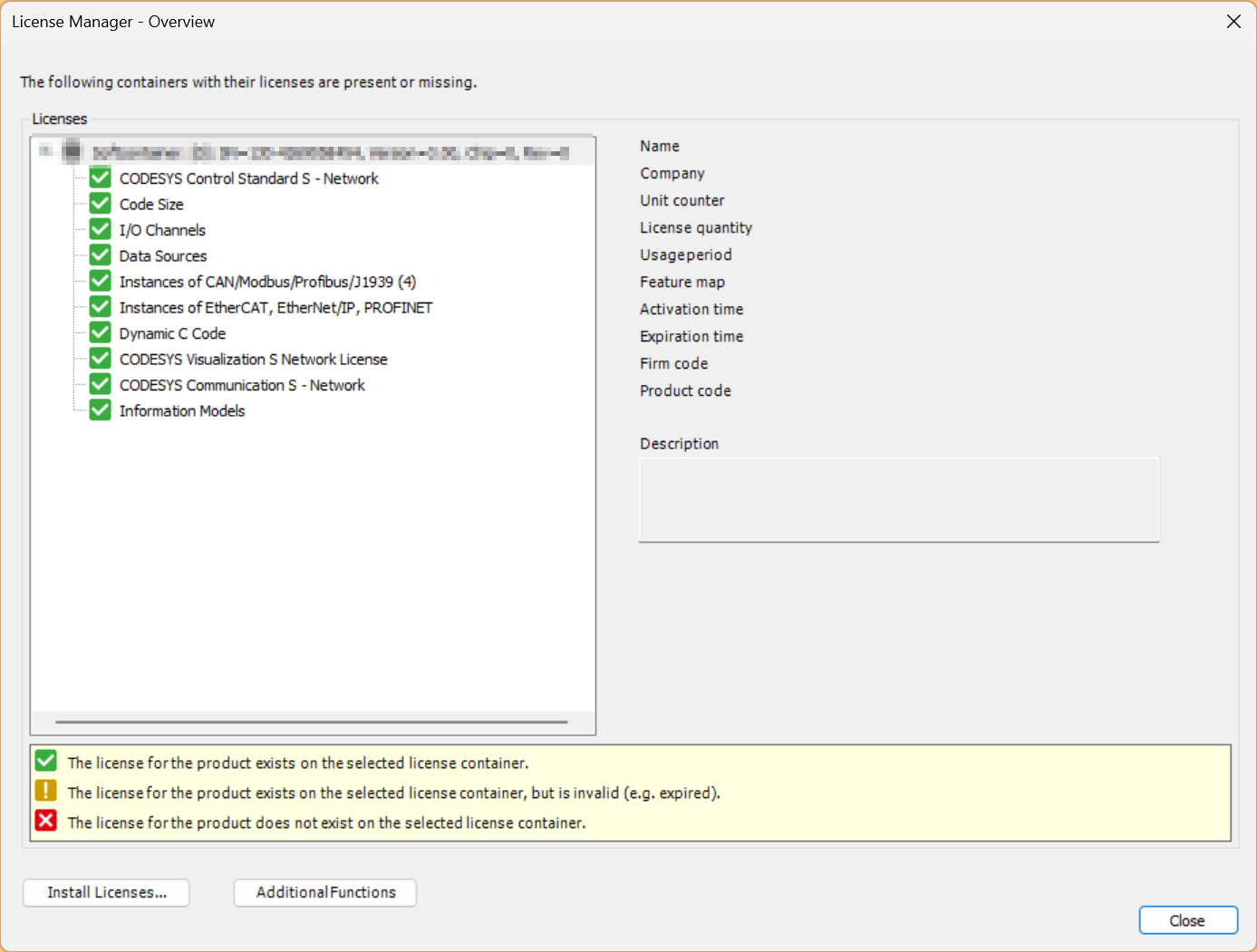Collapse the blurred license container node

[45, 151]
